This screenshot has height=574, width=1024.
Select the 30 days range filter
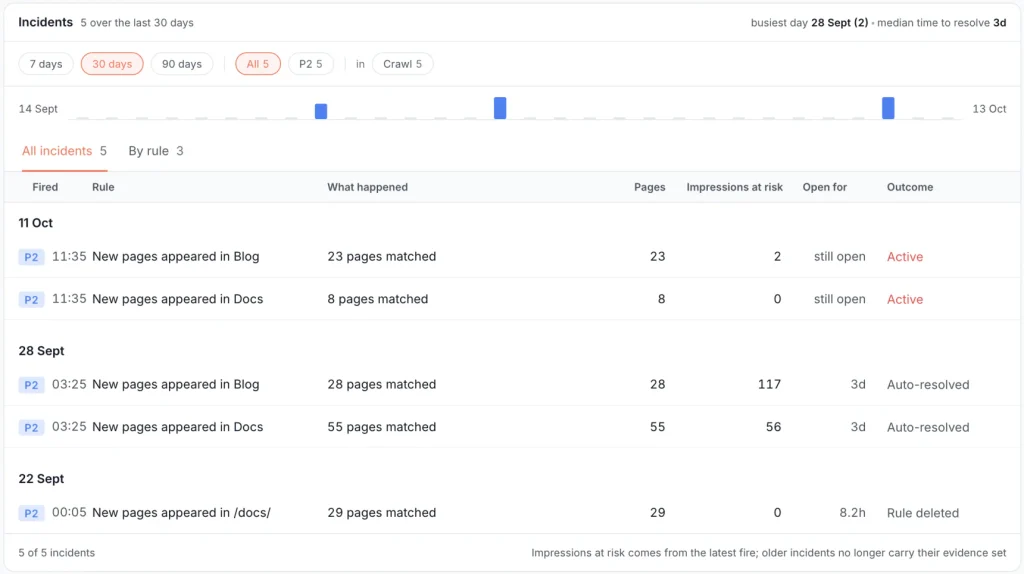[112, 64]
